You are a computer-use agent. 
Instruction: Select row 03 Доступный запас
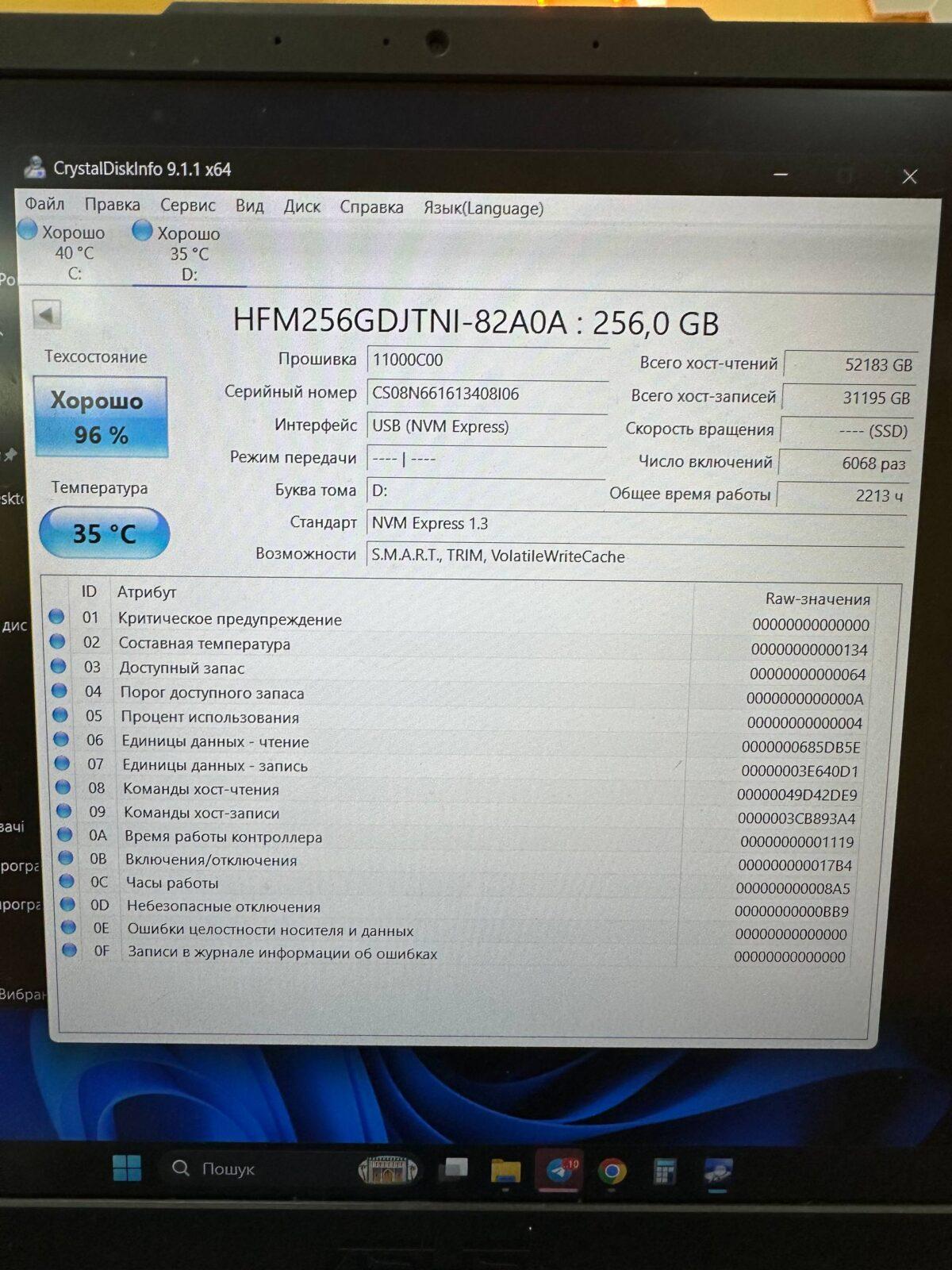point(460,670)
